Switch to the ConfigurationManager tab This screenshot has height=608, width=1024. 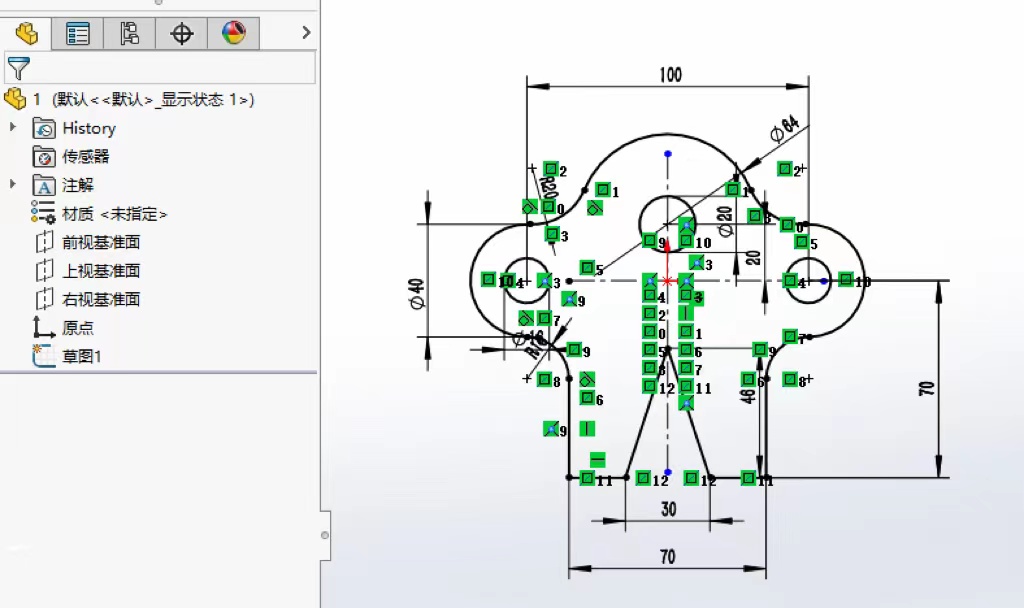click(x=129, y=33)
